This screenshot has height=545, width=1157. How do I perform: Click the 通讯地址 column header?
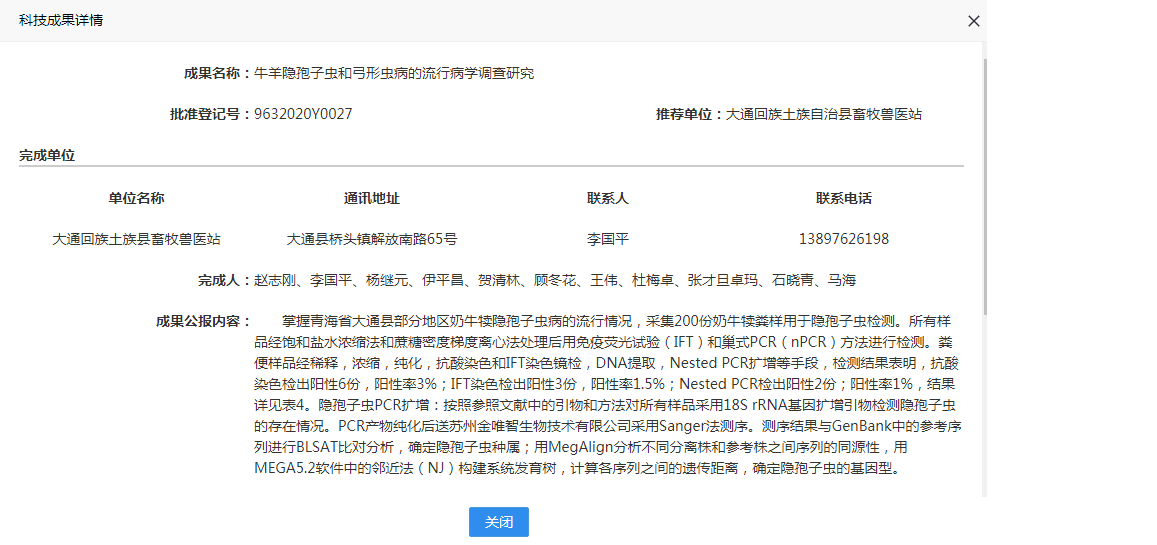[372, 198]
